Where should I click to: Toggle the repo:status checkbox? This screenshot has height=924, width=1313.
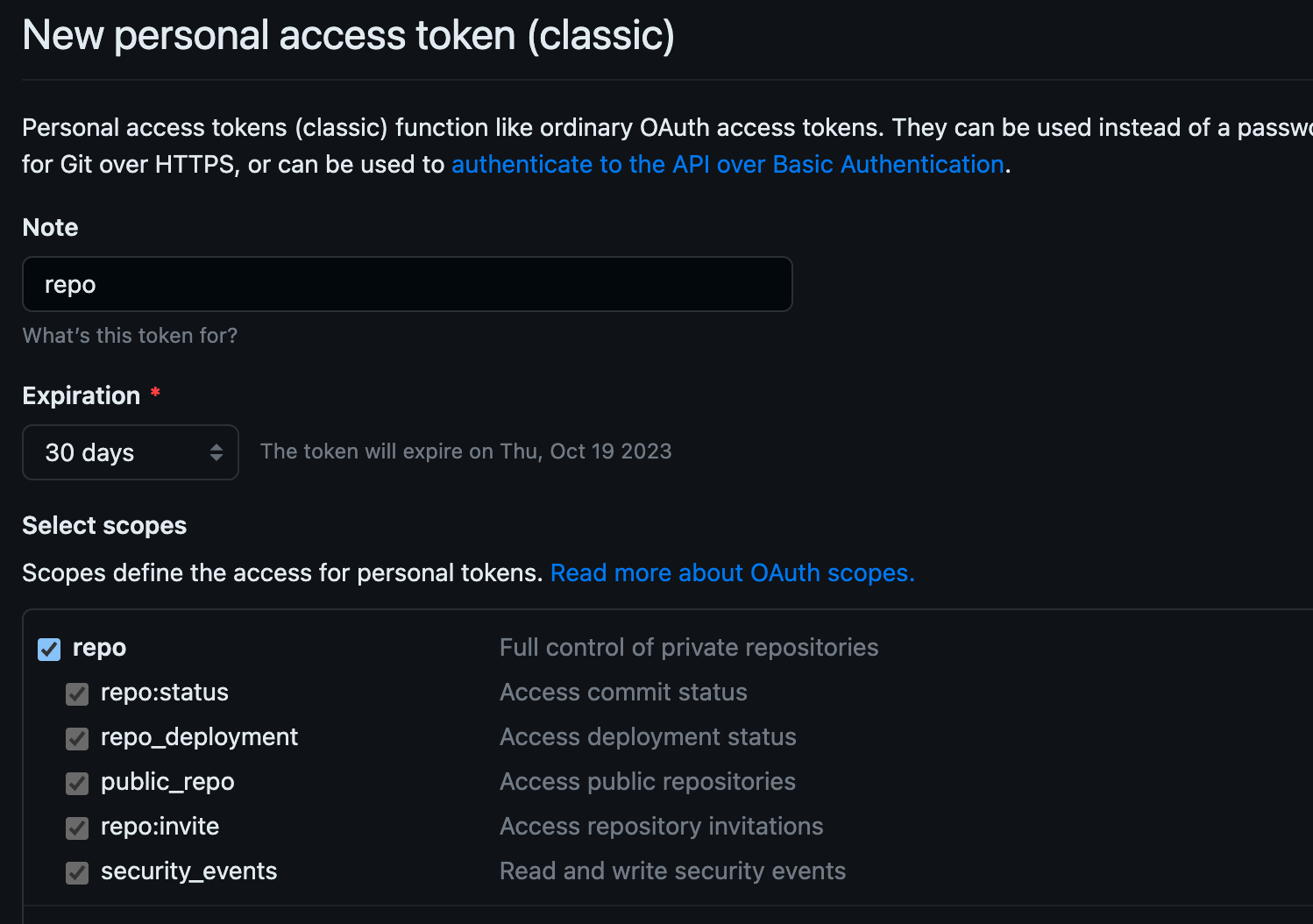pos(77,694)
